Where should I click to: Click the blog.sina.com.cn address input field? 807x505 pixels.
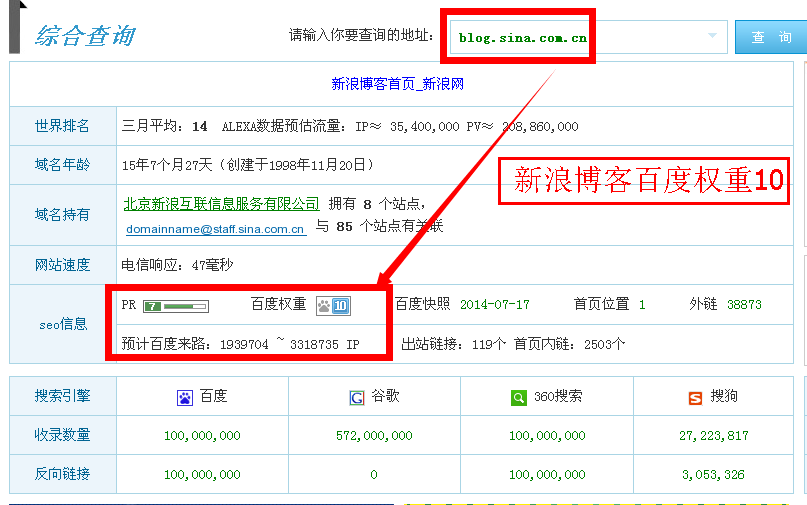[588, 37]
